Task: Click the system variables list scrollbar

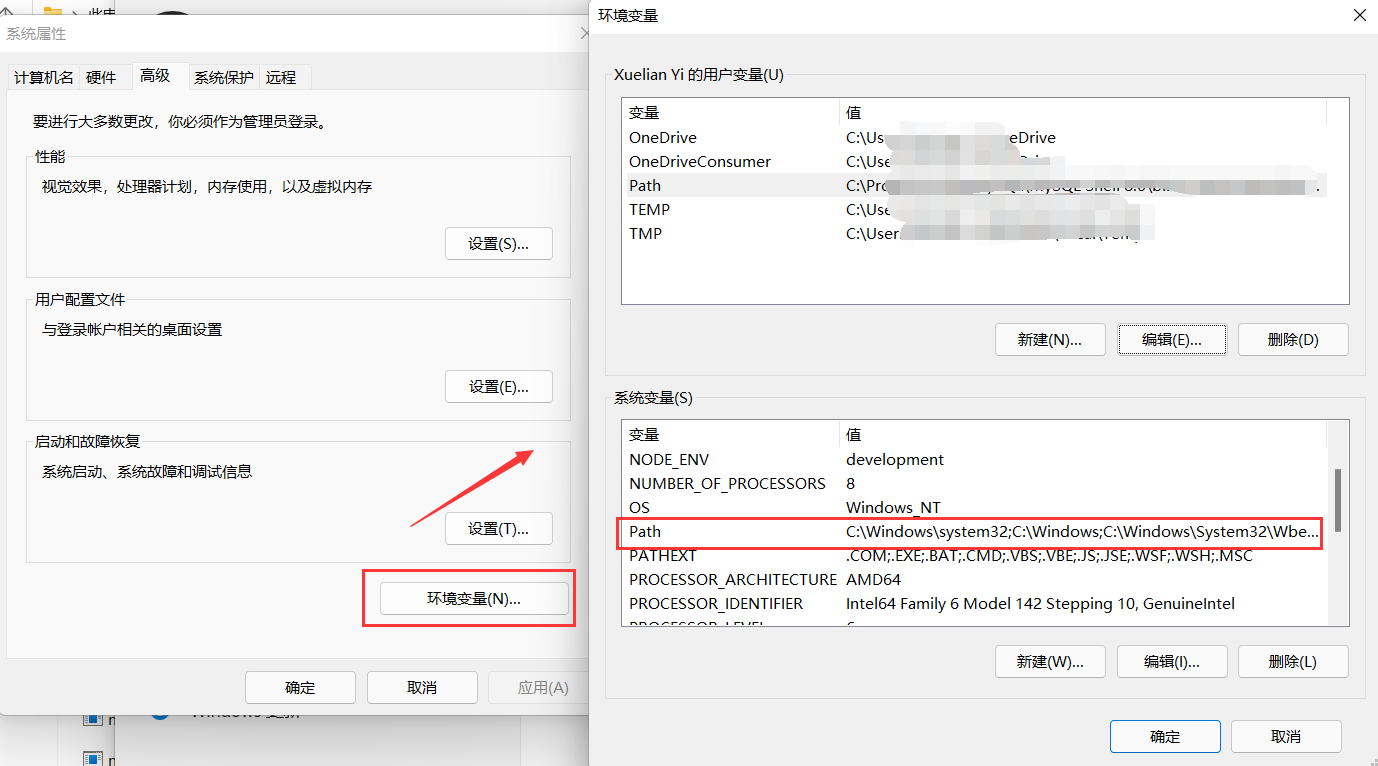Action: pyautogui.click(x=1338, y=502)
